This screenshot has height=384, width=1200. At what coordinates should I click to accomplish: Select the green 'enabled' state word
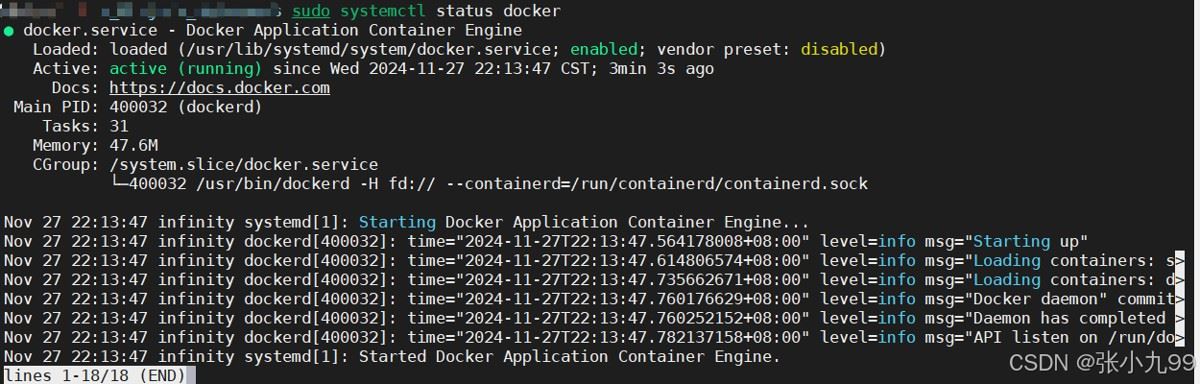[604, 50]
